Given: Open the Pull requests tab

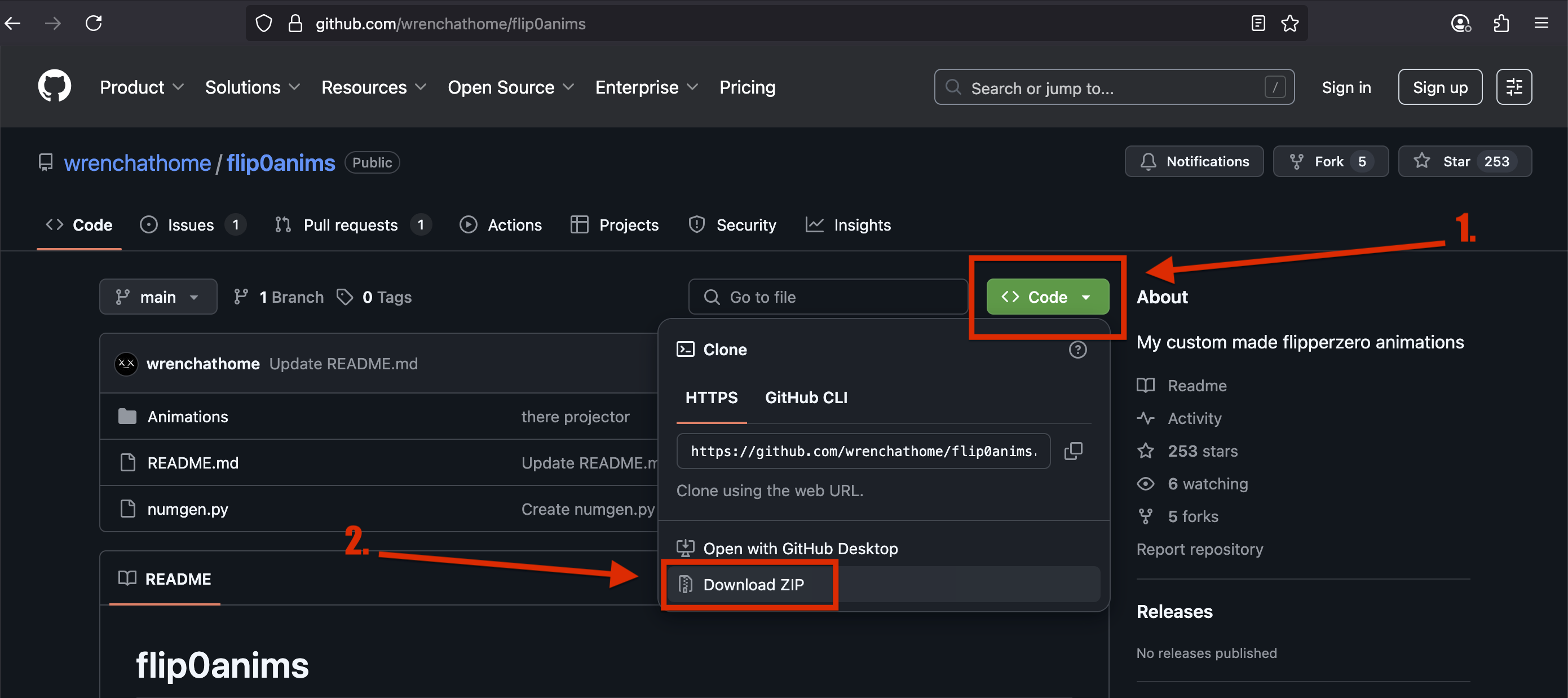Looking at the screenshot, I should 353,225.
